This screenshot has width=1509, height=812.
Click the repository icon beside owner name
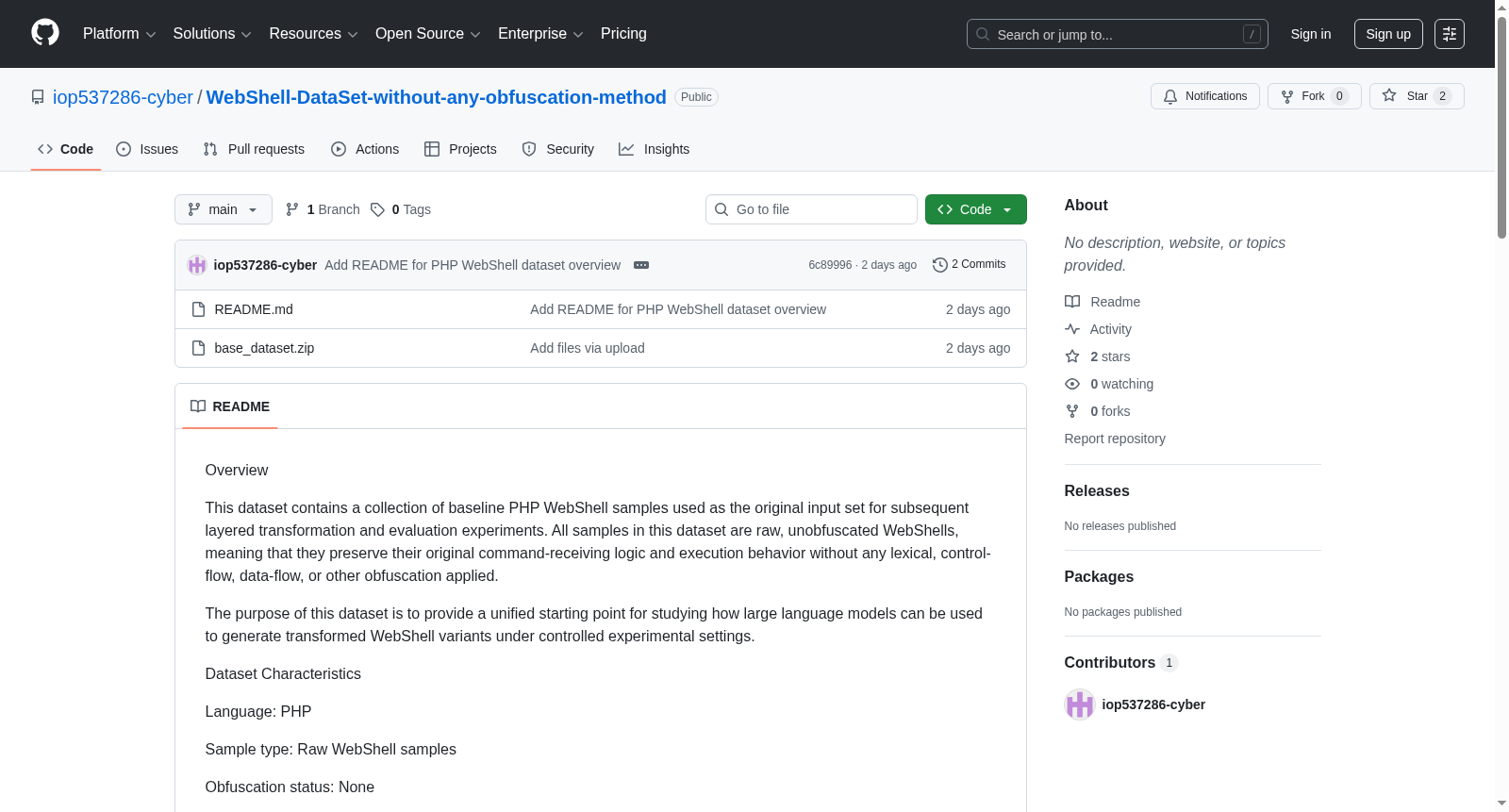[x=38, y=97]
